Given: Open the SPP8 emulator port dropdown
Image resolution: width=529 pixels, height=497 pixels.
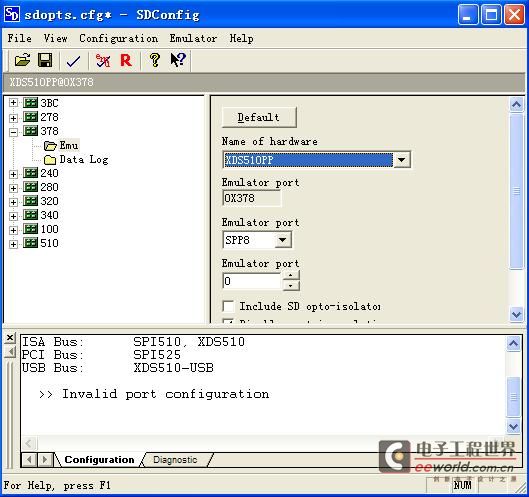Looking at the screenshot, I should (283, 240).
